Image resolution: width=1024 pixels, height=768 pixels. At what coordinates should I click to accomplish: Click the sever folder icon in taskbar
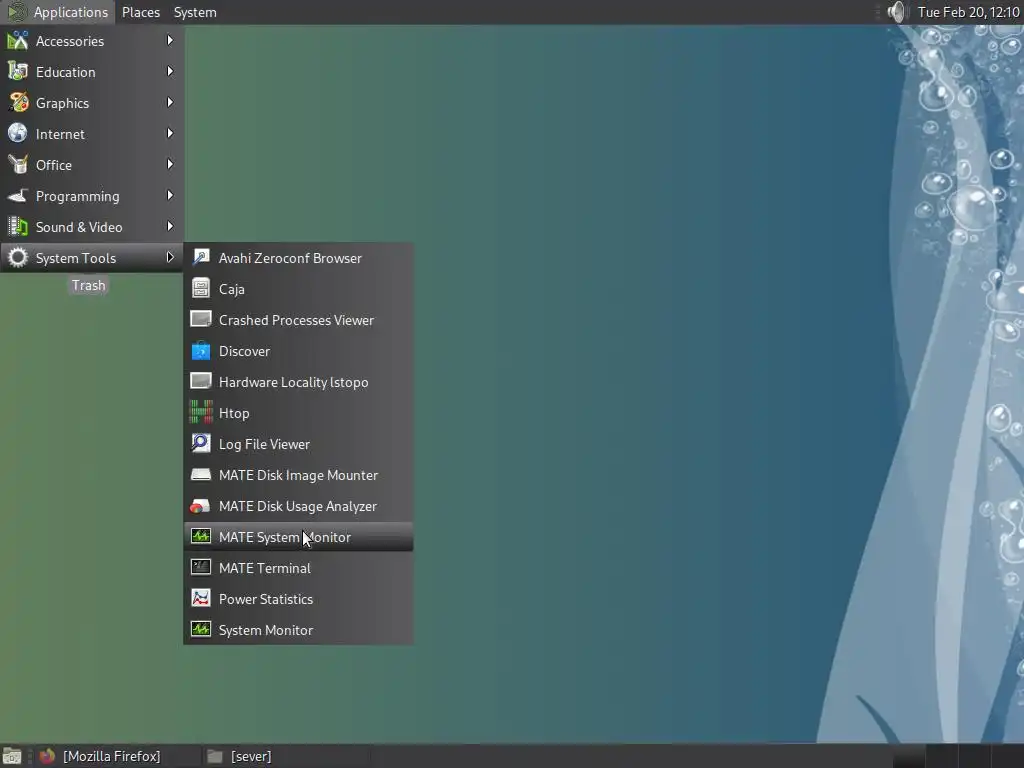(x=214, y=756)
